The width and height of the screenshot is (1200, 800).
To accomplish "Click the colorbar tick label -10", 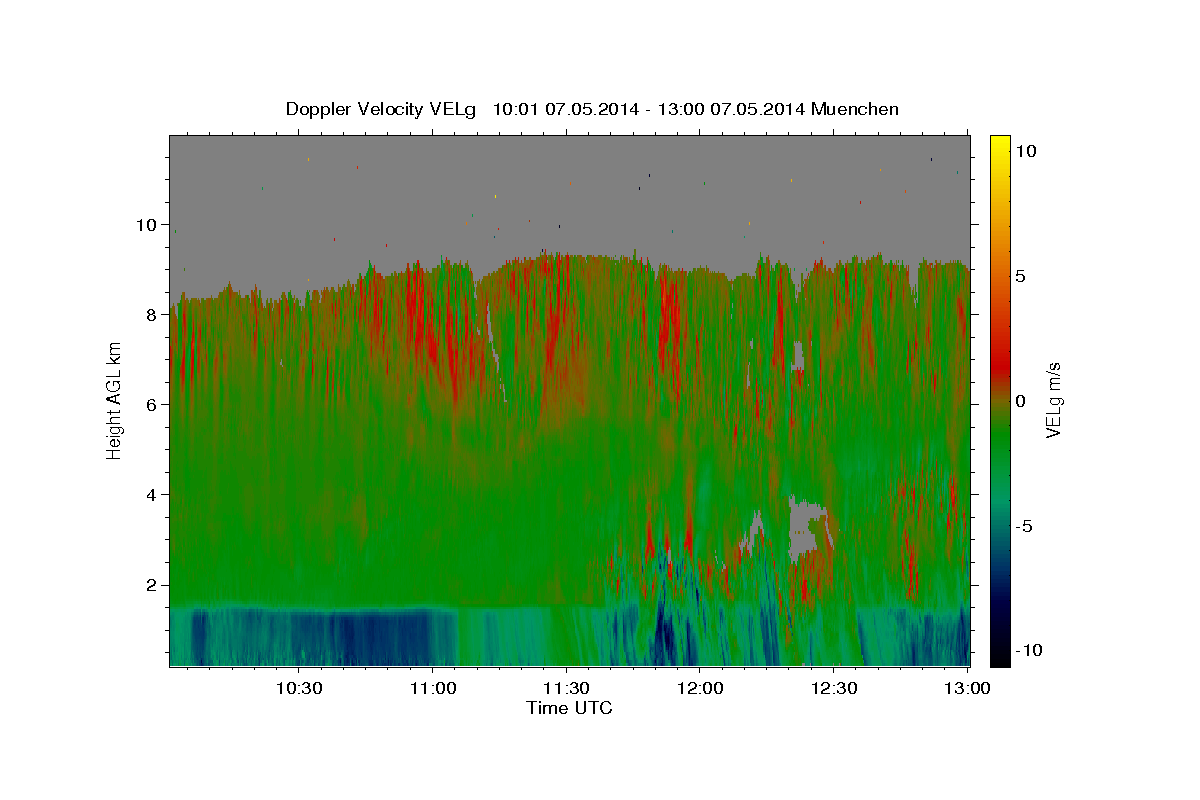I will 1027,650.
